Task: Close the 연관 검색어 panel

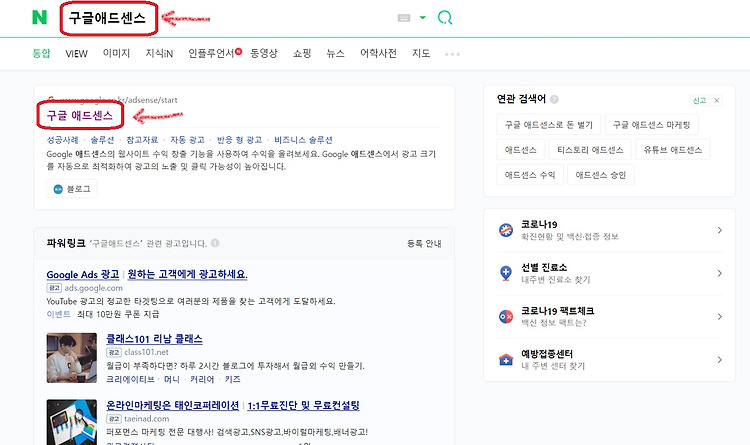Action: [717, 100]
